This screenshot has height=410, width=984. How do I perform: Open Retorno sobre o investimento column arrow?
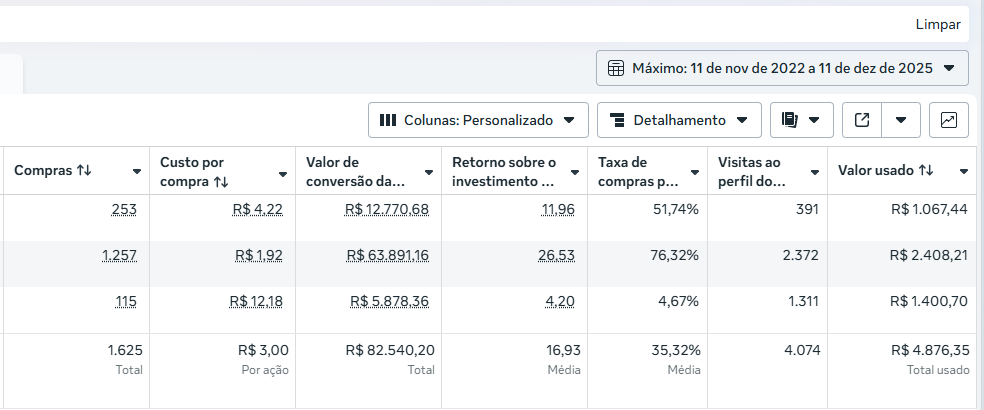pyautogui.click(x=574, y=172)
